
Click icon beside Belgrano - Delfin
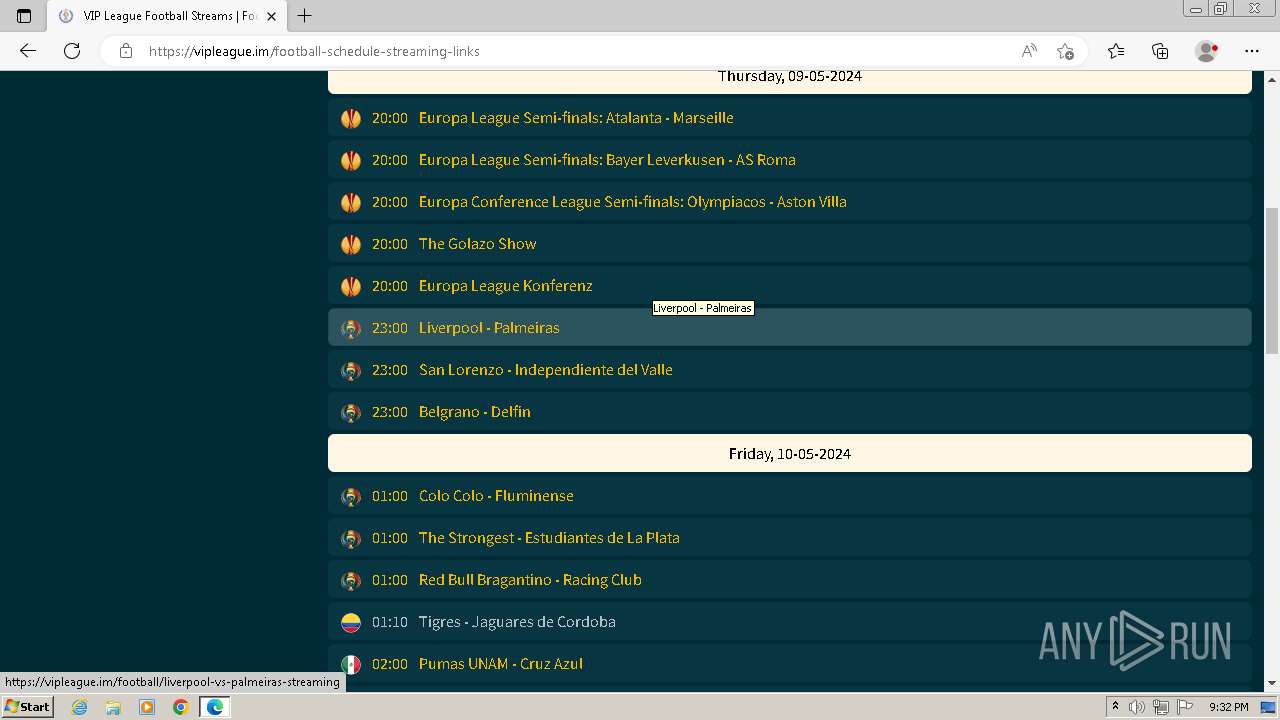[x=351, y=412]
